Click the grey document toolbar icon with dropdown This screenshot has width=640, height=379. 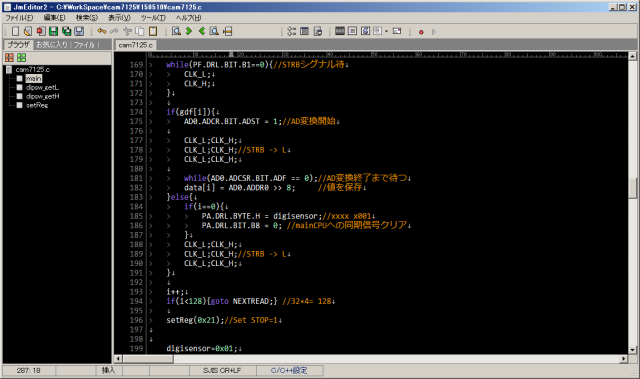coord(378,31)
